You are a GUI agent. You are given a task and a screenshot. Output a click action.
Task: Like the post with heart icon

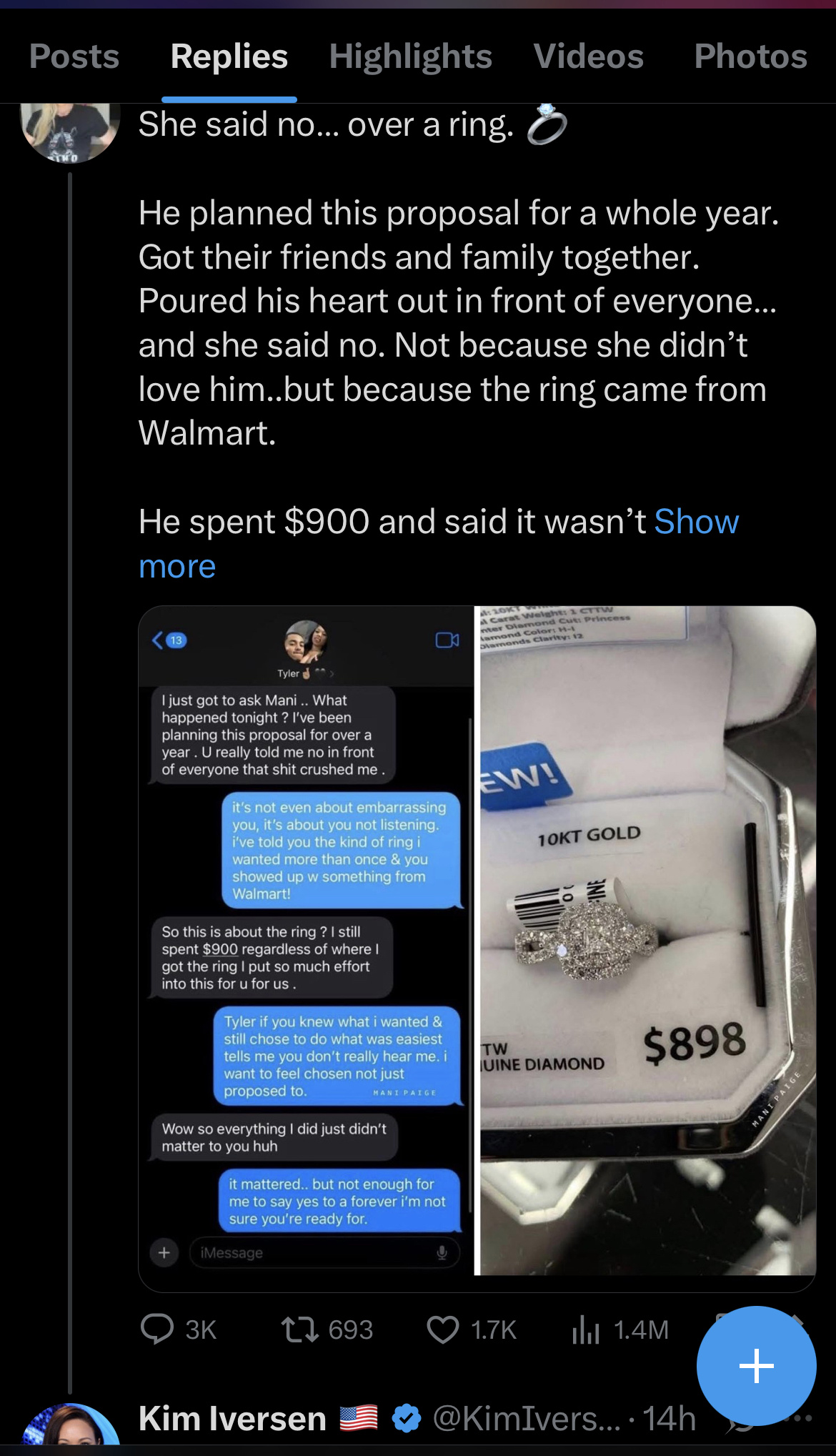[443, 1329]
